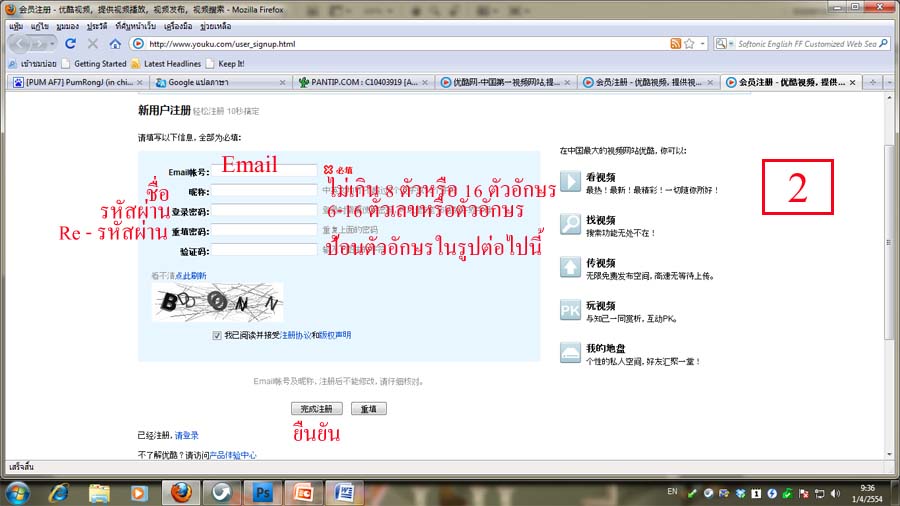Open the 请登录 login link
Screen dimensions: 900x506
point(187,435)
